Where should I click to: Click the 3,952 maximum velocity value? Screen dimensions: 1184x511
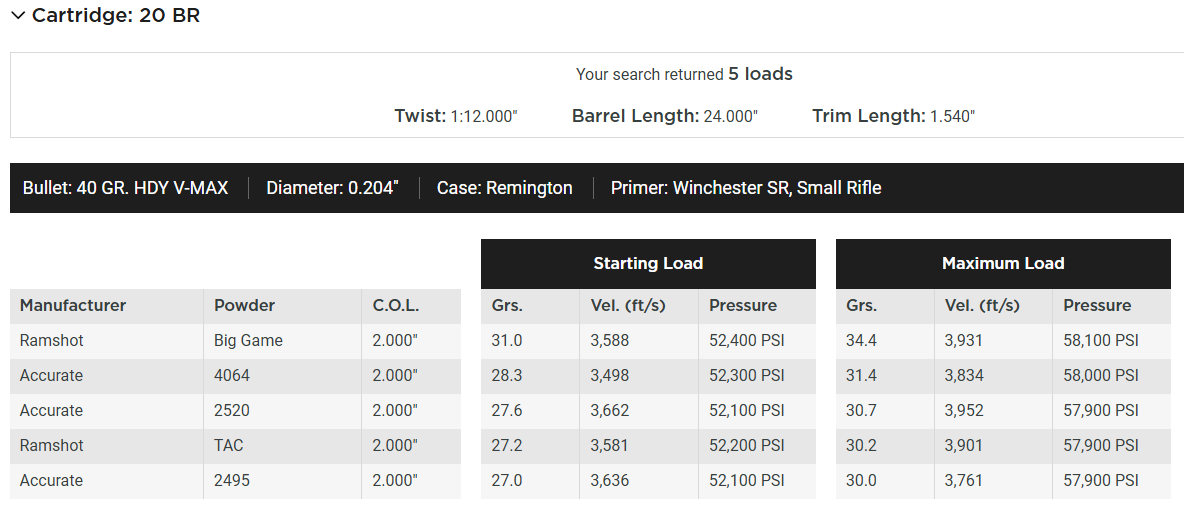pyautogui.click(x=964, y=411)
